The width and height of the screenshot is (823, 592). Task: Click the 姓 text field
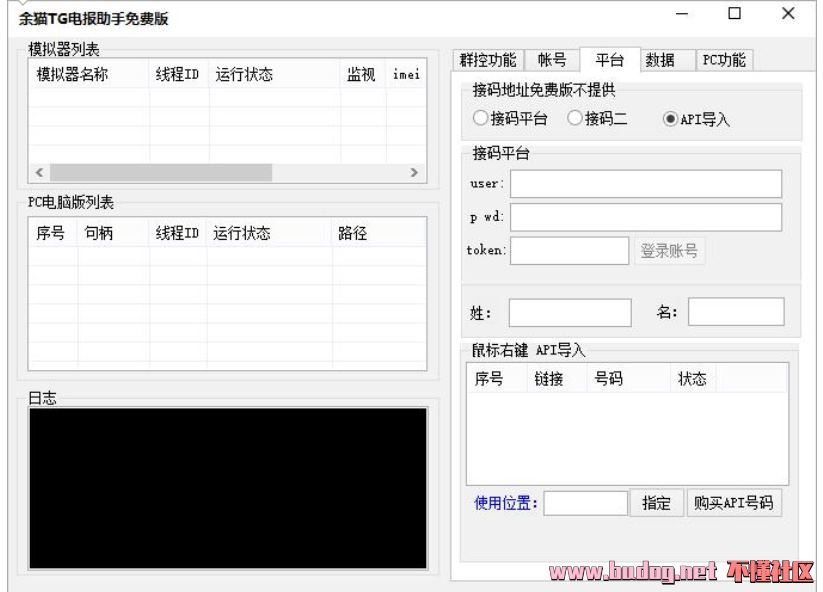tap(570, 313)
